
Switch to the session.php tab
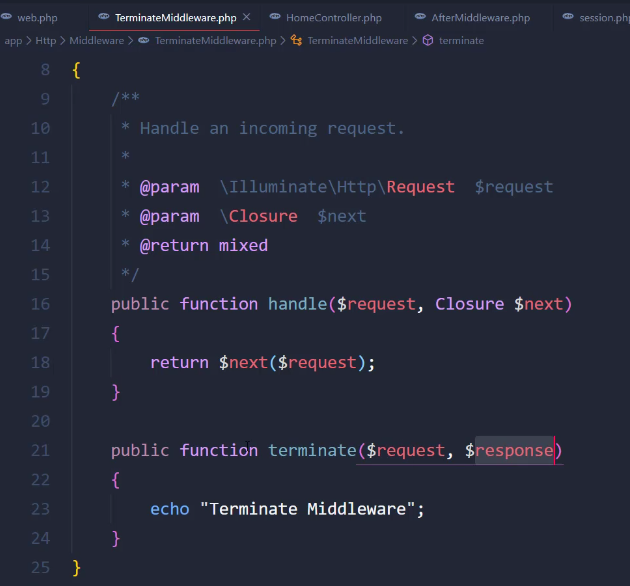pos(604,18)
